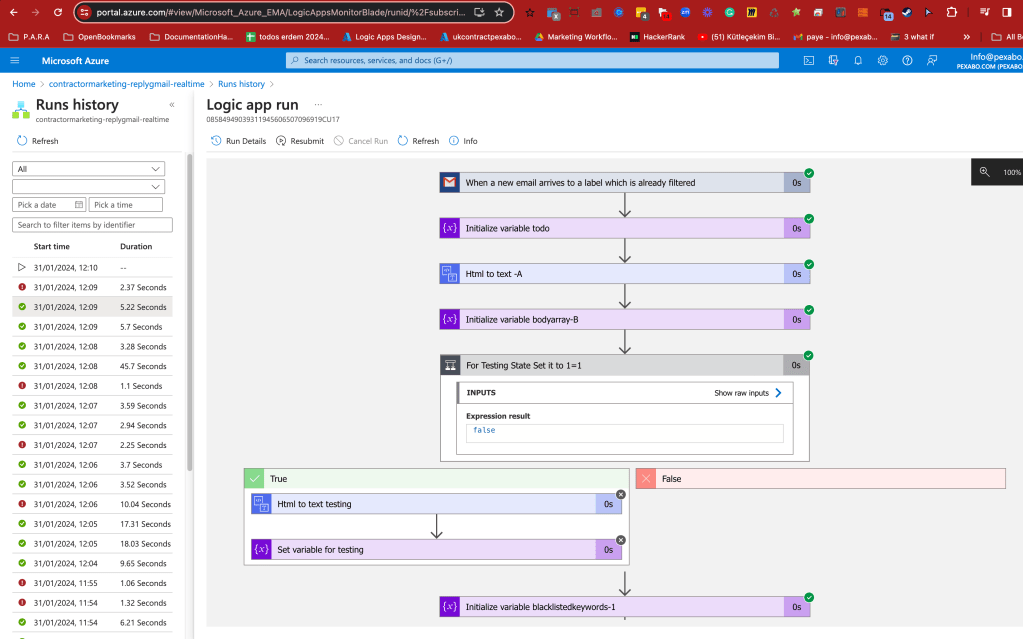Bookmark the page with the star icon
The height and width of the screenshot is (639, 1023).
coord(499,12)
